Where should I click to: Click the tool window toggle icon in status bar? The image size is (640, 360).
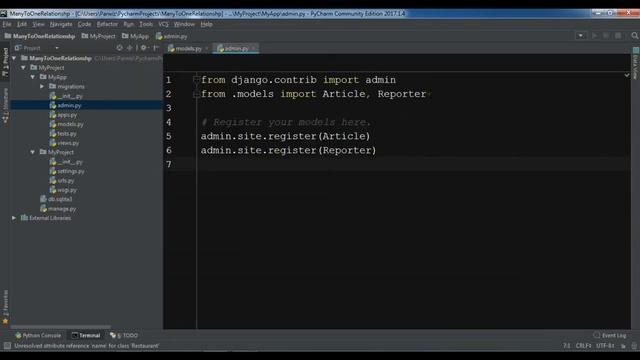(7, 346)
